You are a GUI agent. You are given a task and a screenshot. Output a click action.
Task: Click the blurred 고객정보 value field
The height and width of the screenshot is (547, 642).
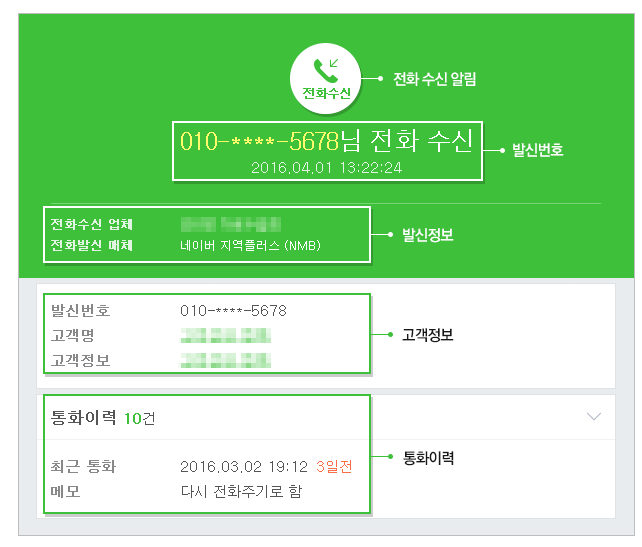[x=226, y=360]
